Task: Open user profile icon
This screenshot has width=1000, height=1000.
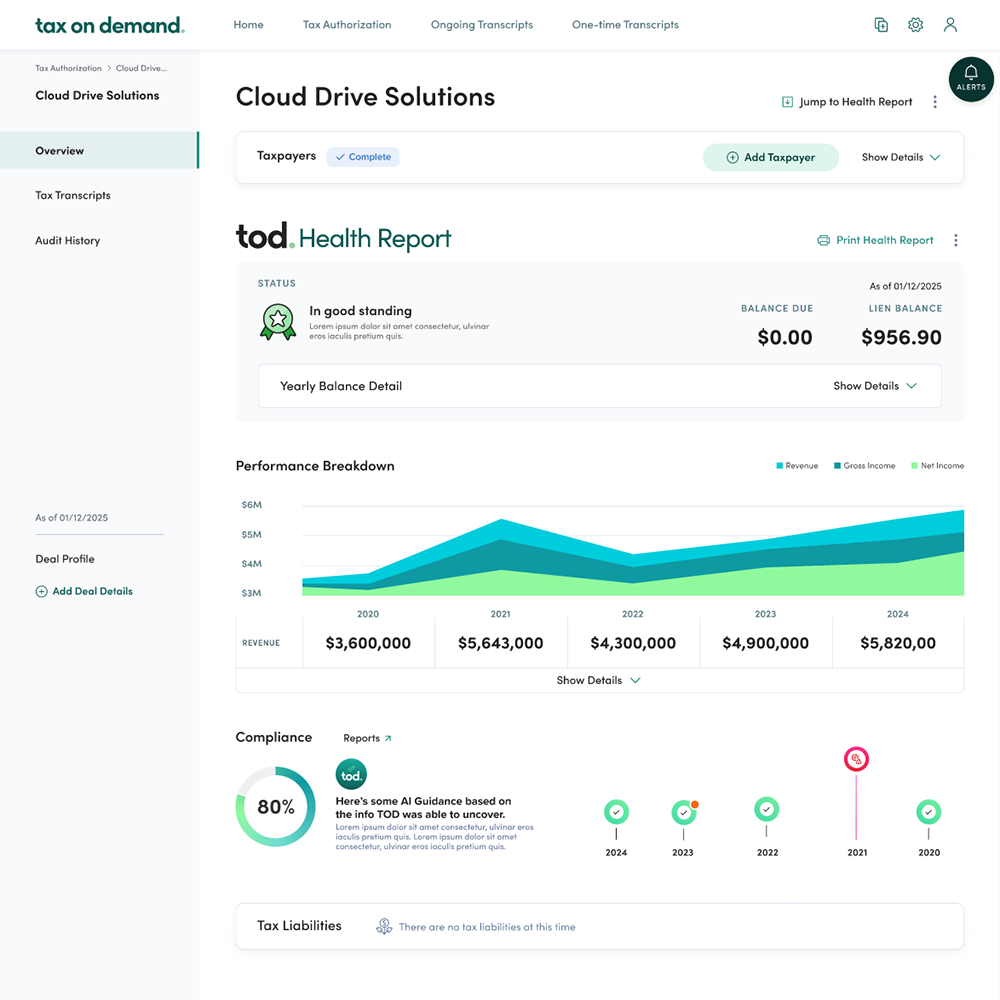Action: 950,25
